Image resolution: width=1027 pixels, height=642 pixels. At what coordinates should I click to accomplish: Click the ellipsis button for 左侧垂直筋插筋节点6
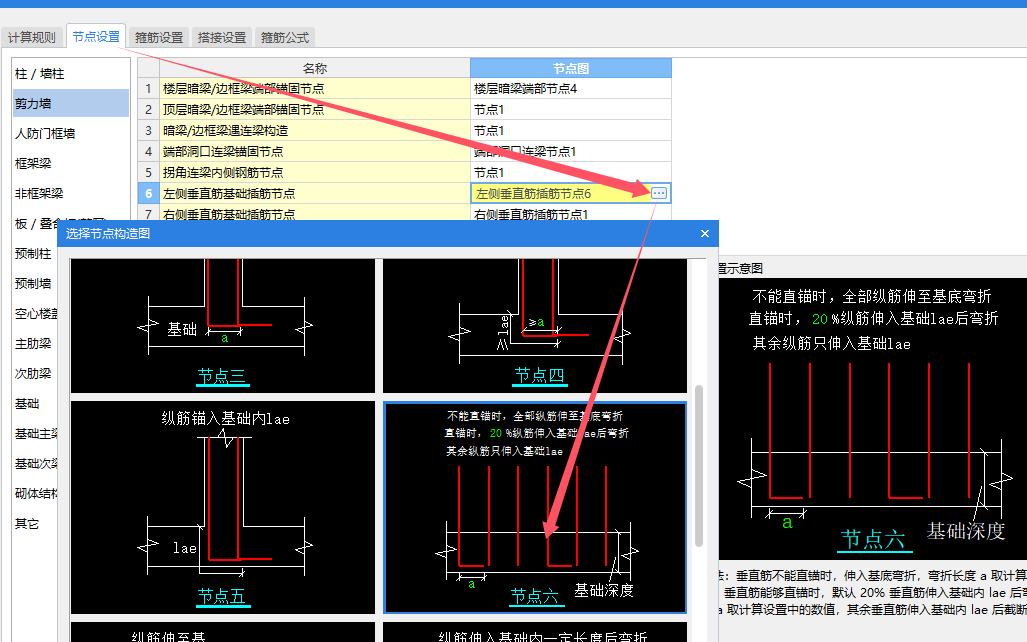pos(659,193)
